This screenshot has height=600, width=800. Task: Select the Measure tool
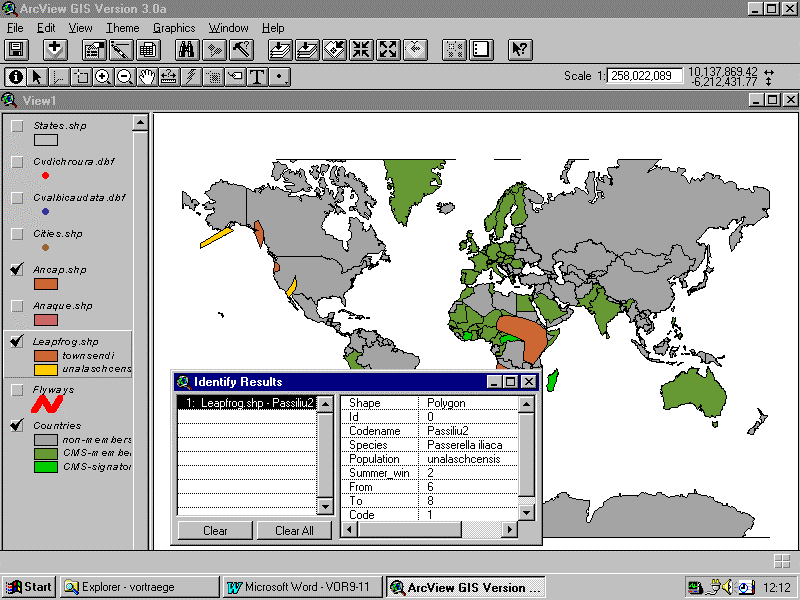pos(169,77)
